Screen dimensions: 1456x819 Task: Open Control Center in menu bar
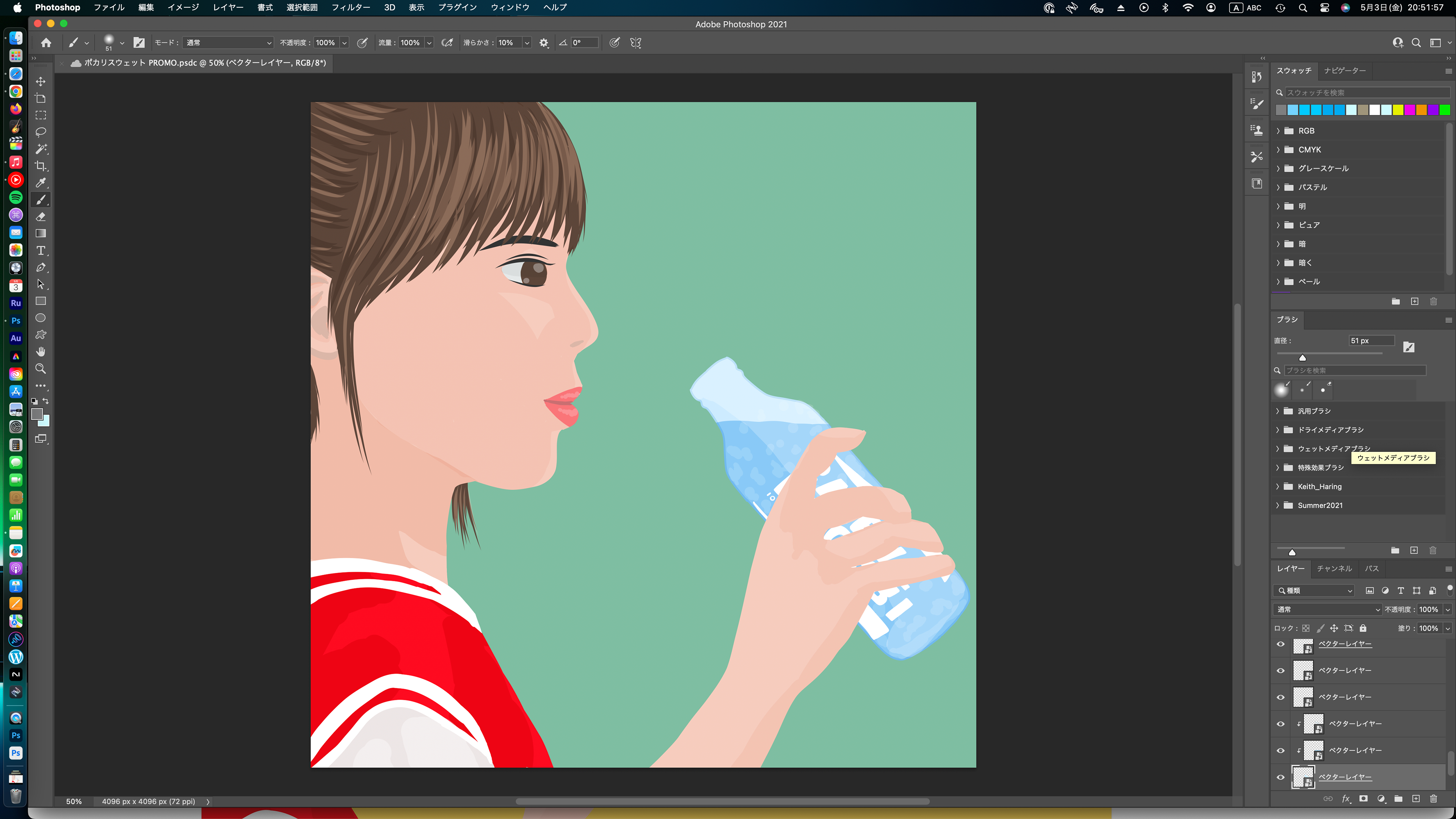[x=1324, y=8]
